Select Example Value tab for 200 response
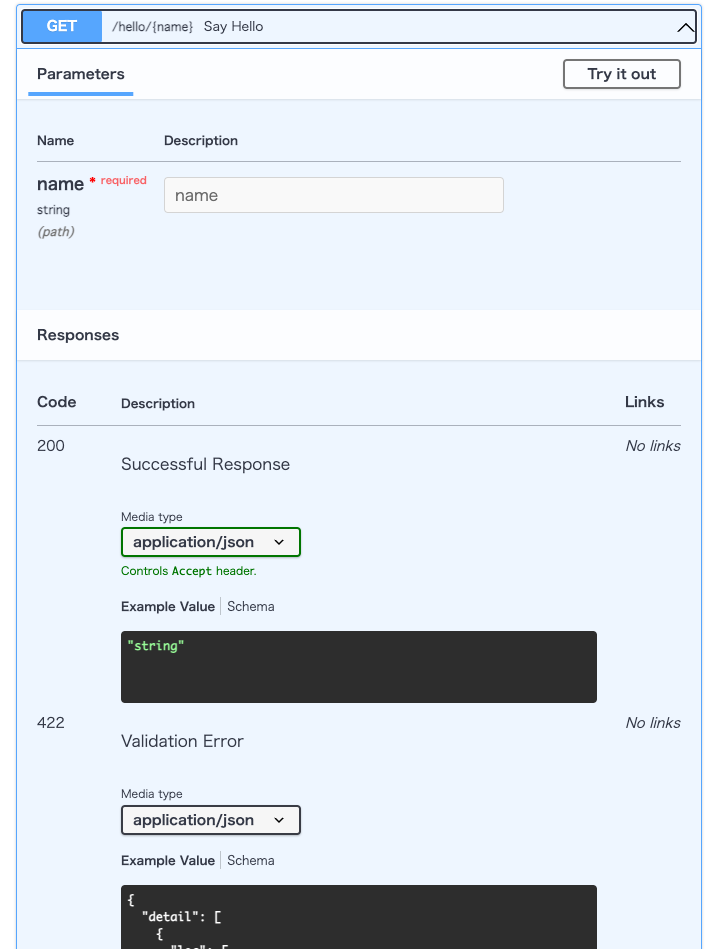 tap(168, 606)
